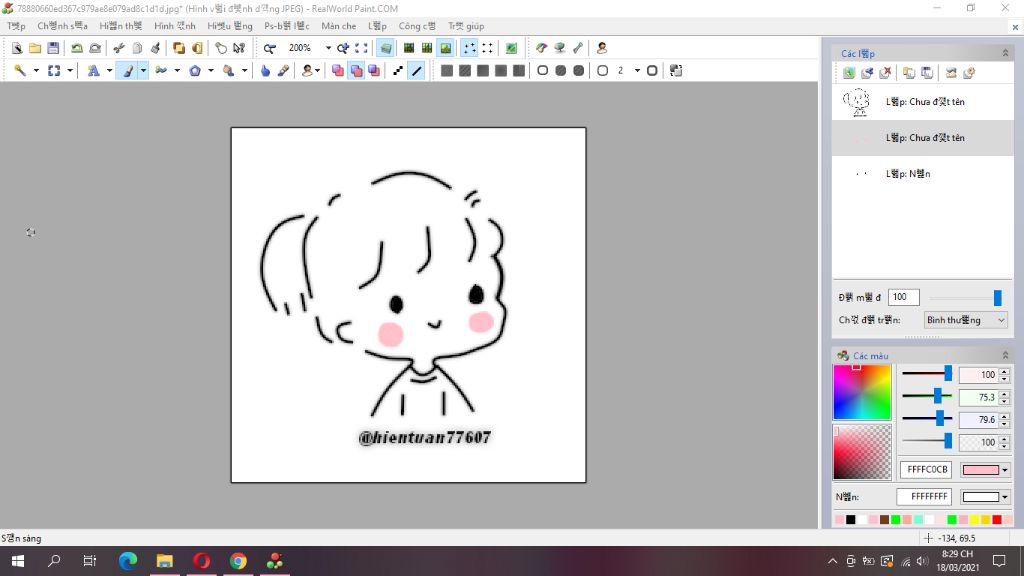Enable the jagged pixel line mode
1024x576 pixels.
[398, 71]
